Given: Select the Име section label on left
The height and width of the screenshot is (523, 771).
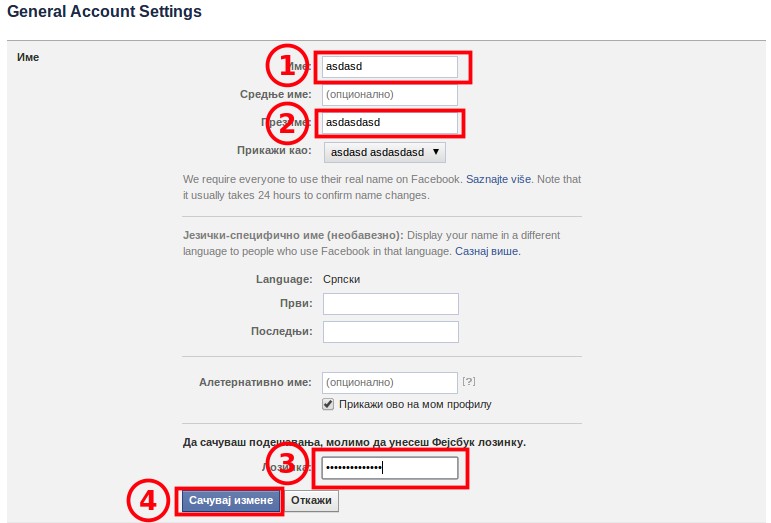Looking at the screenshot, I should [x=28, y=57].
